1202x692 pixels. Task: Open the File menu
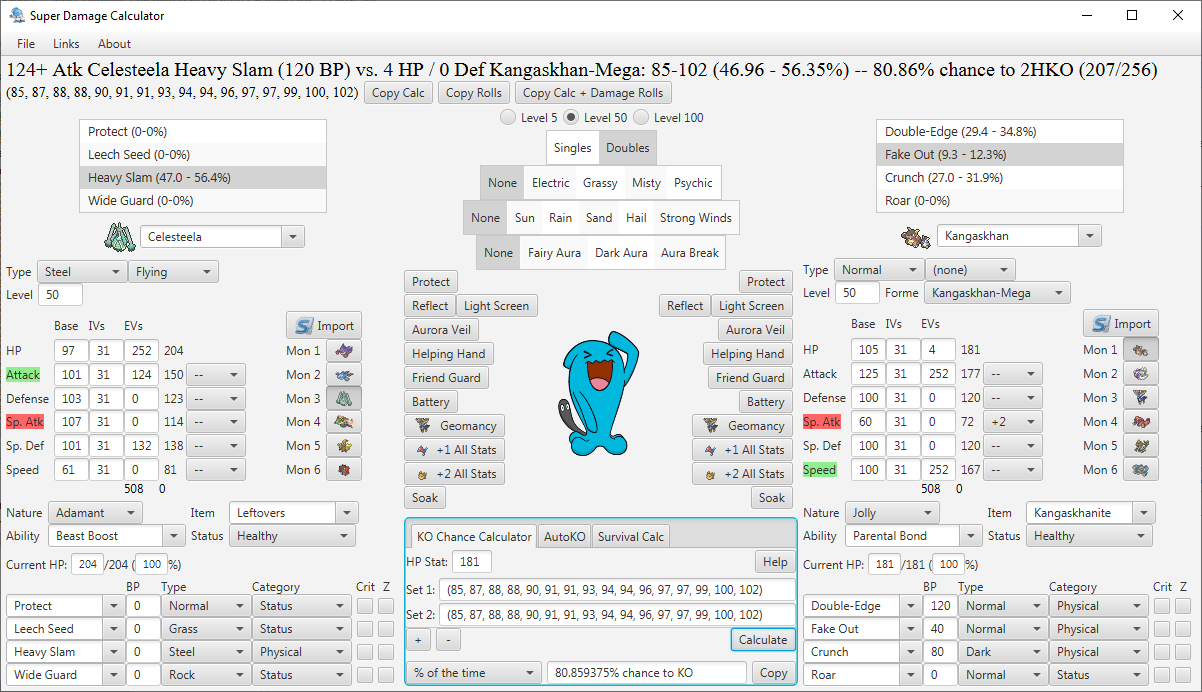[x=26, y=44]
